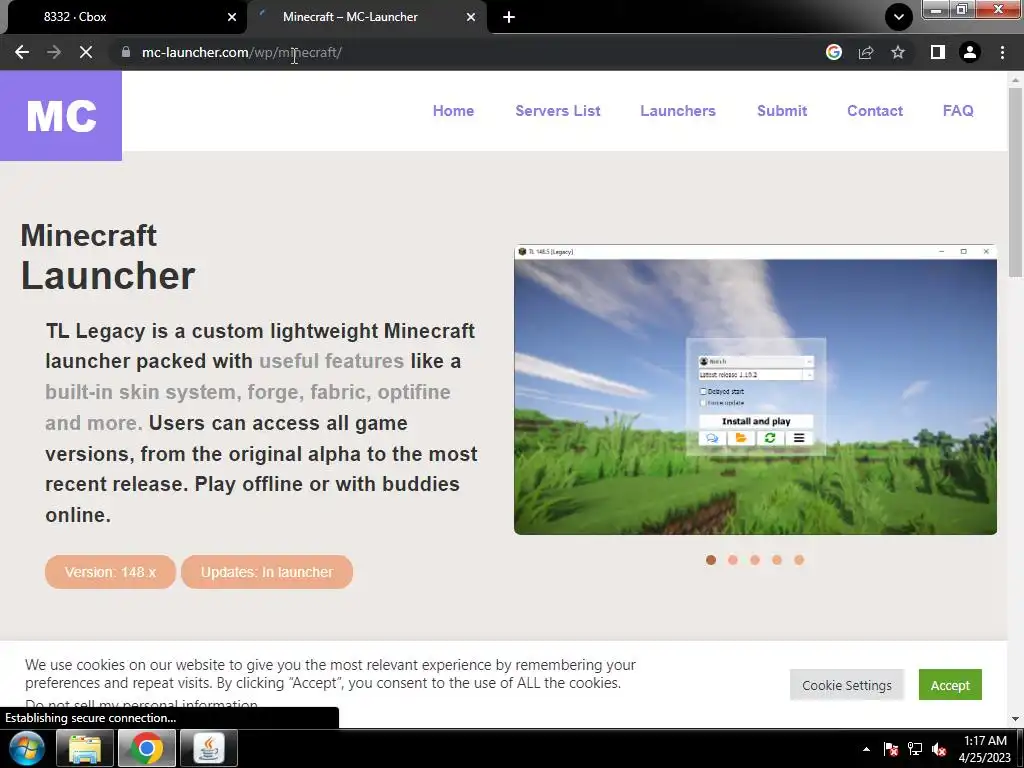Click the Chrome taskbar icon
This screenshot has height=768, width=1024.
tap(147, 748)
